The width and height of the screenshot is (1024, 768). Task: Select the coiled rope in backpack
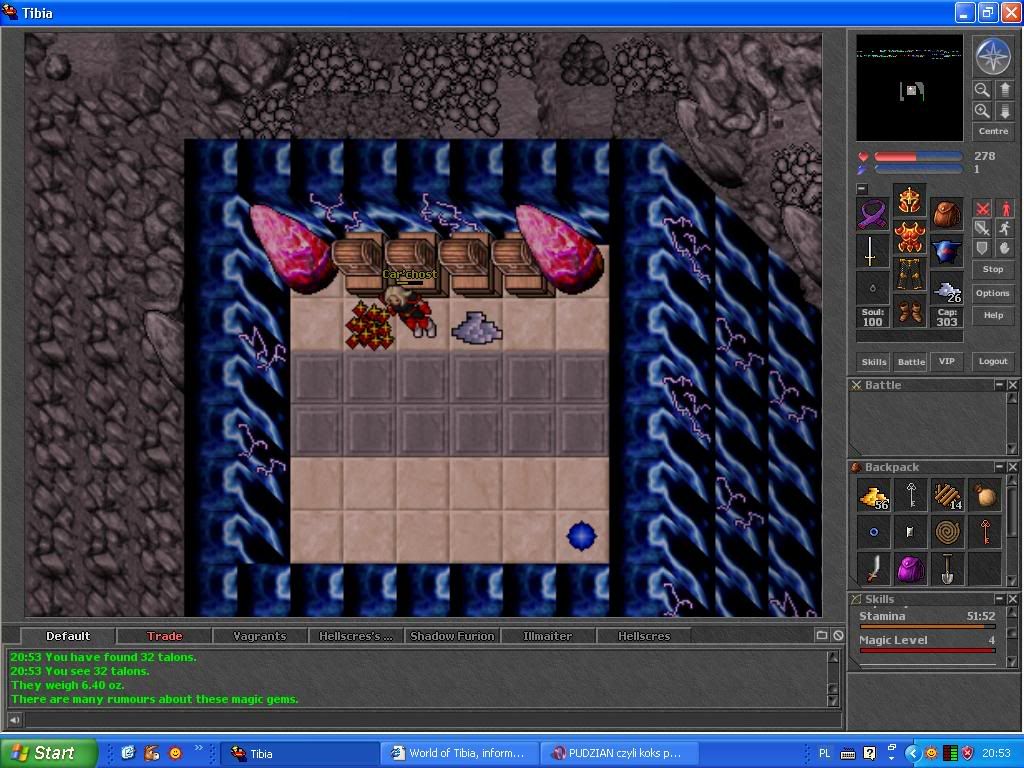tap(948, 533)
